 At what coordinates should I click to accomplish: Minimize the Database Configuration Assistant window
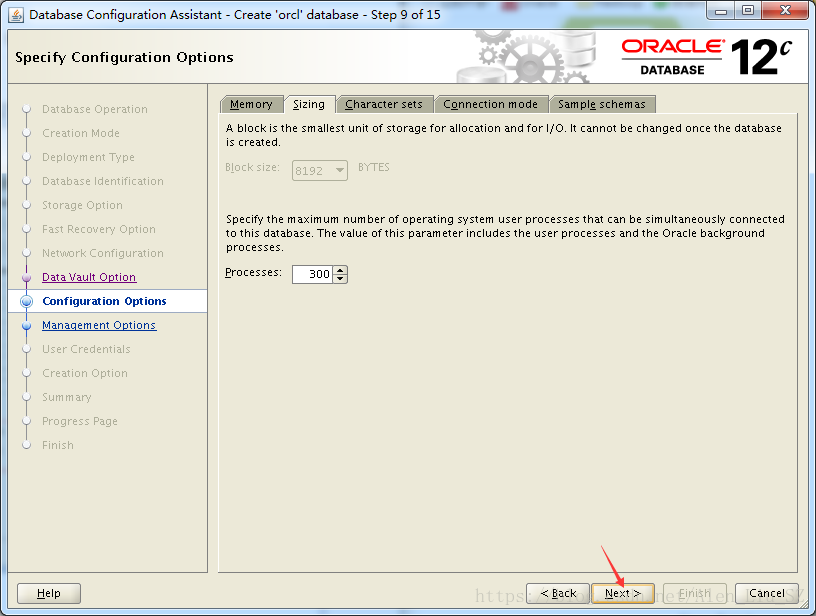coord(721,11)
